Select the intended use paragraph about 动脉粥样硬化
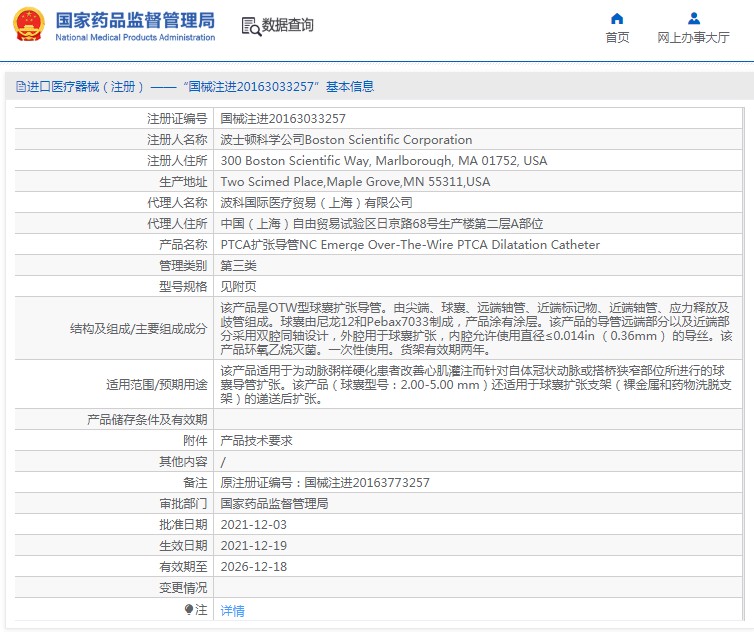The width and height of the screenshot is (754, 632). pos(476,384)
